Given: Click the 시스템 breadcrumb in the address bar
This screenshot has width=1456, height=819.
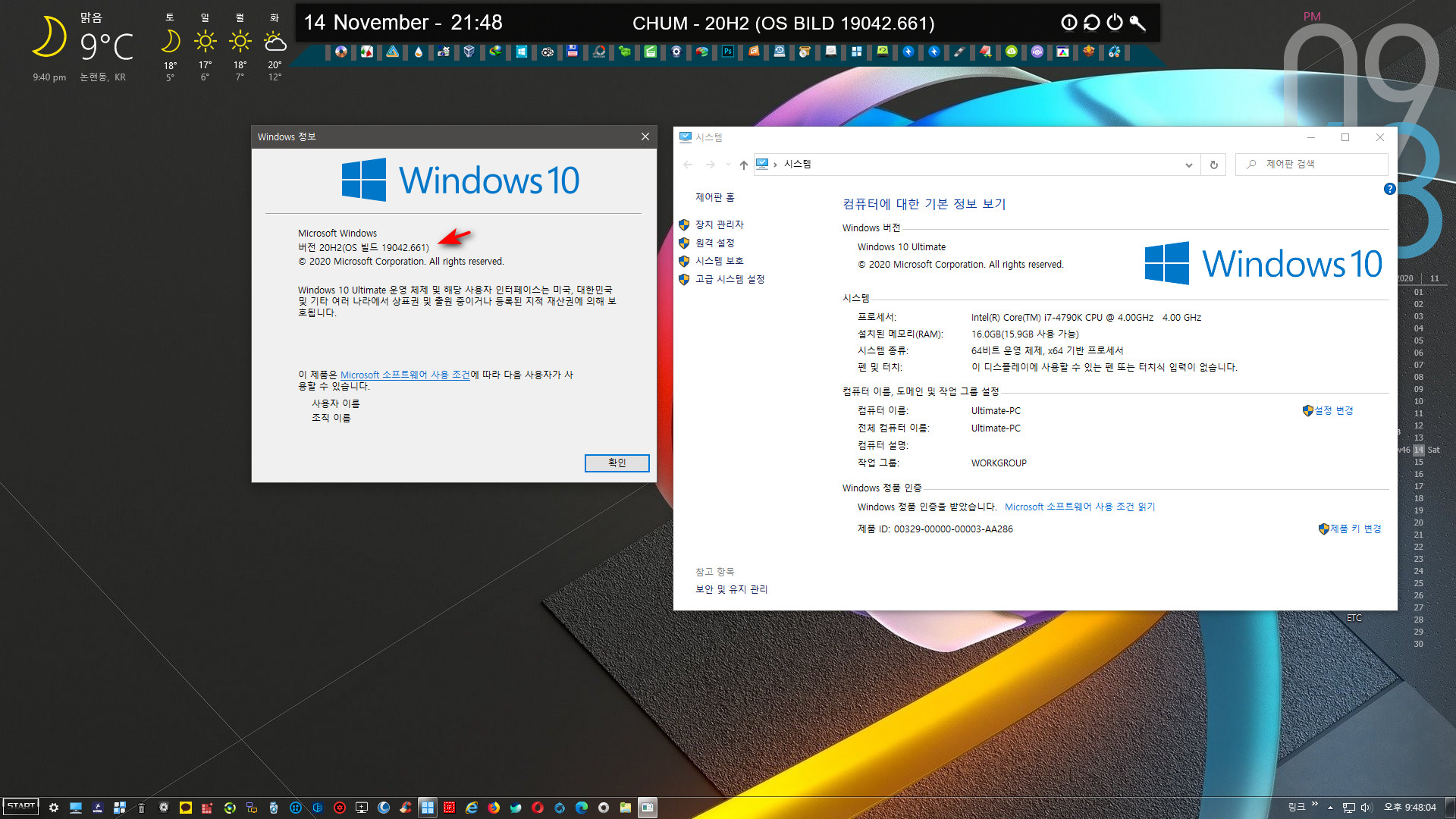Looking at the screenshot, I should click(797, 164).
